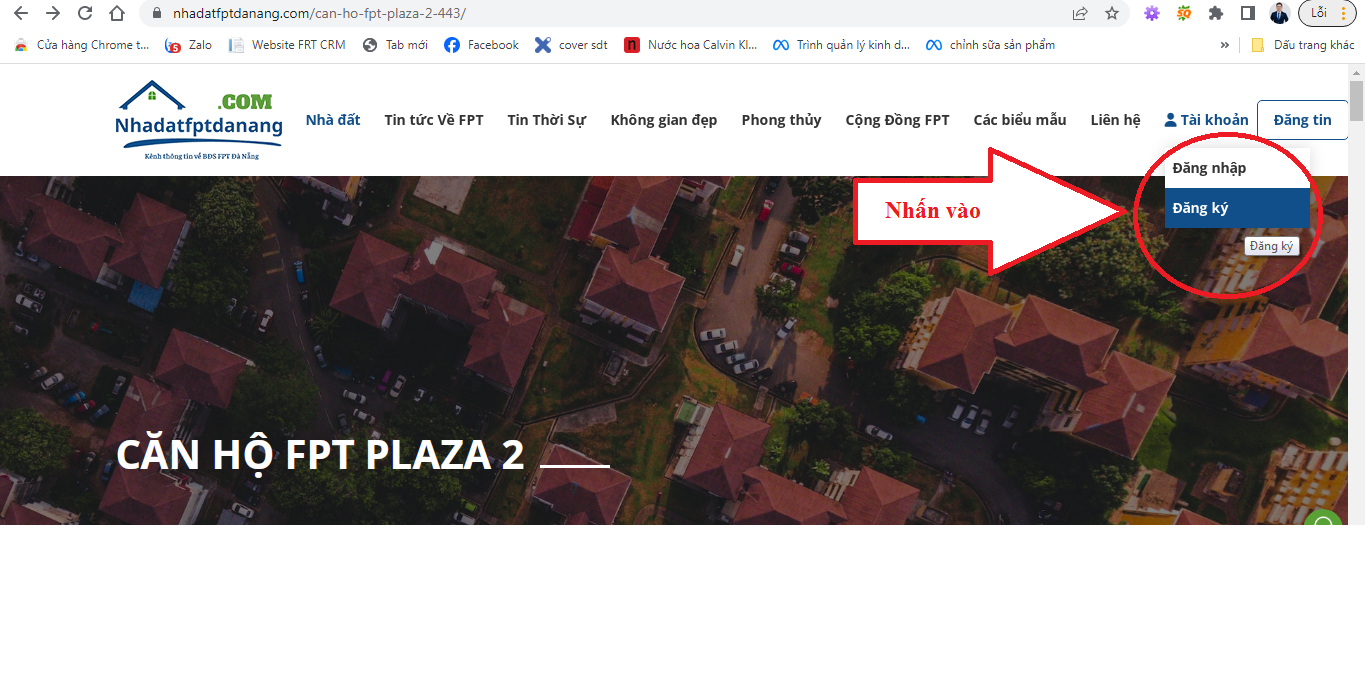
Task: Choose Đăng nhập from the account menu
Action: pyautogui.click(x=1237, y=168)
